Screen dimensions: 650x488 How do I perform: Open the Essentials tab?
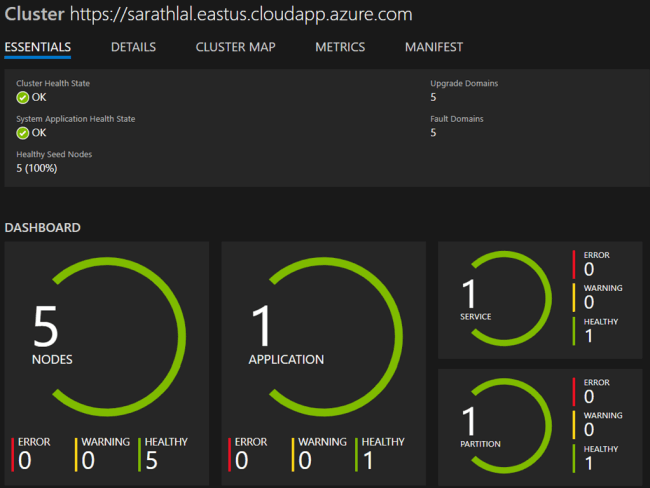(x=37, y=47)
